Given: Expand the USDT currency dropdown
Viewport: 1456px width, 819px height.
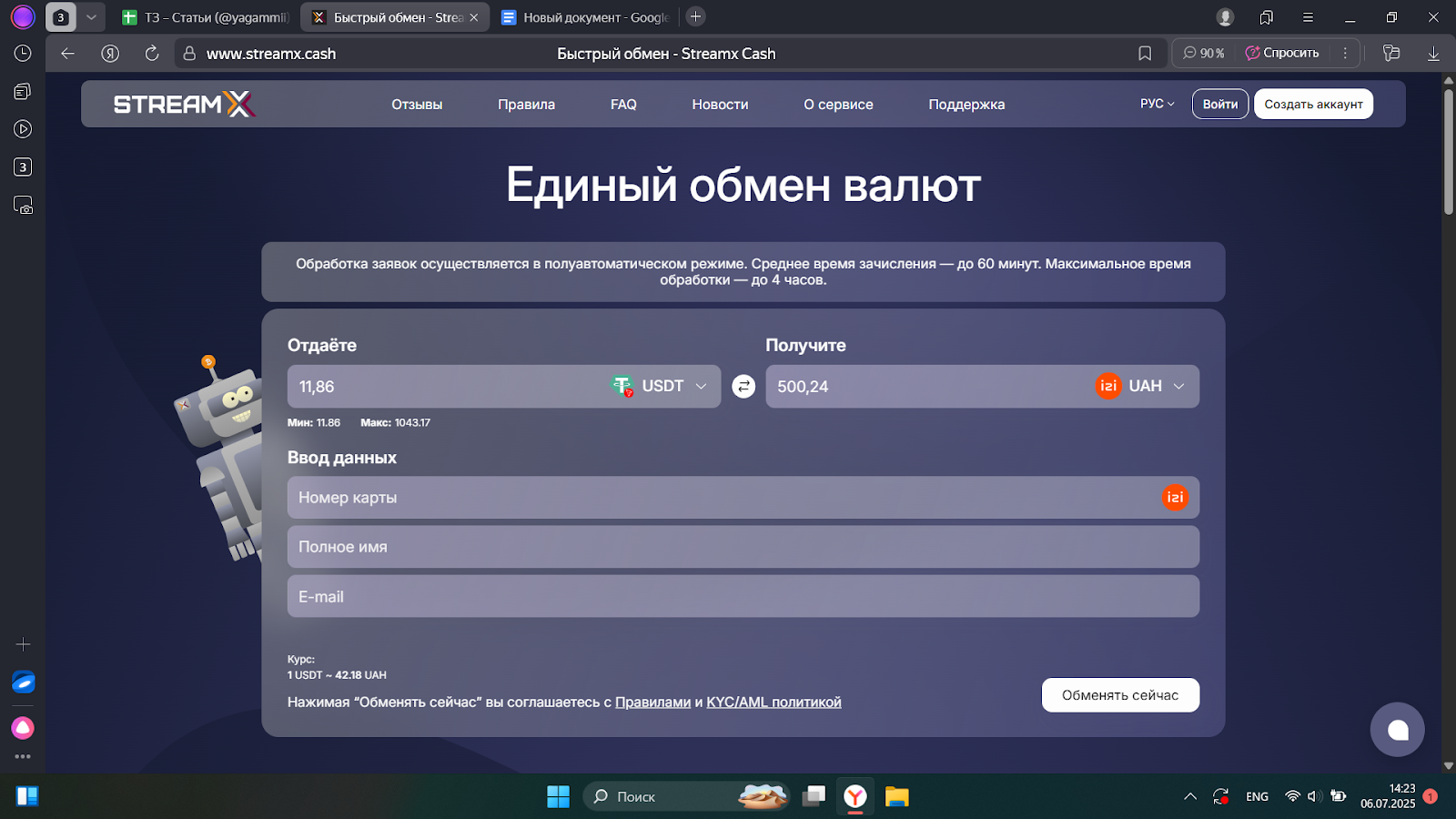Looking at the screenshot, I should tap(701, 387).
